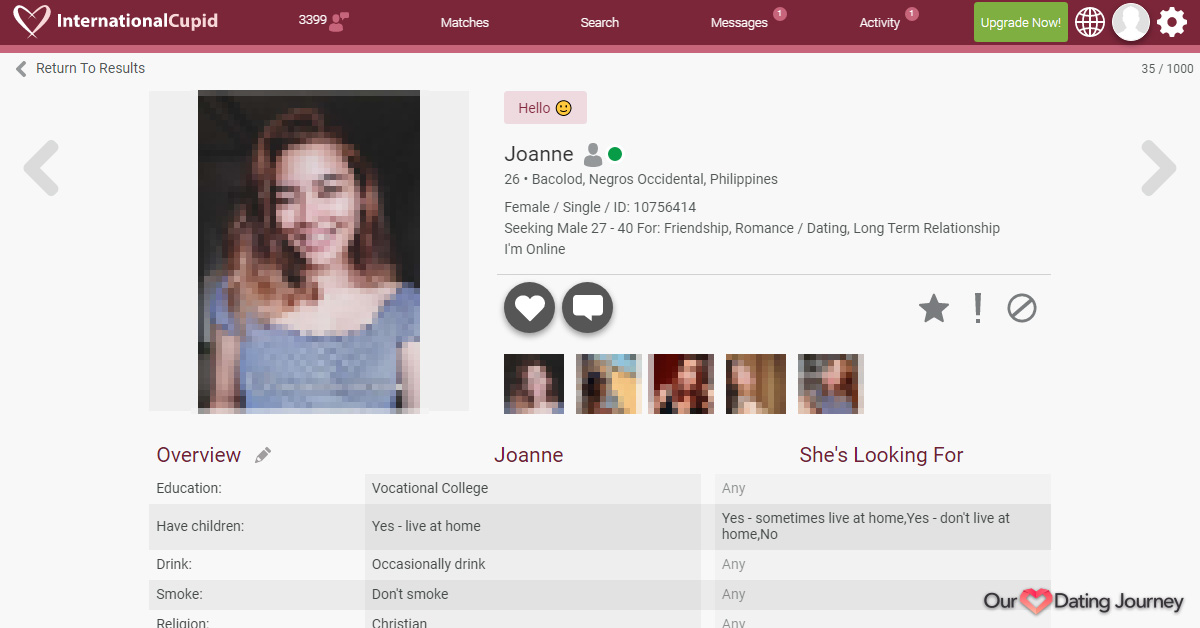Image resolution: width=1200 pixels, height=628 pixels.
Task: Click the Vocational College education value
Action: [430, 488]
